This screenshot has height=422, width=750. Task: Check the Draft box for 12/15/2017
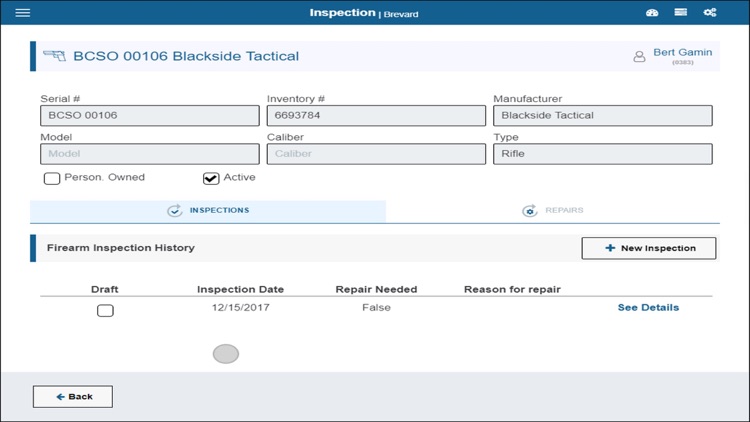pos(105,310)
